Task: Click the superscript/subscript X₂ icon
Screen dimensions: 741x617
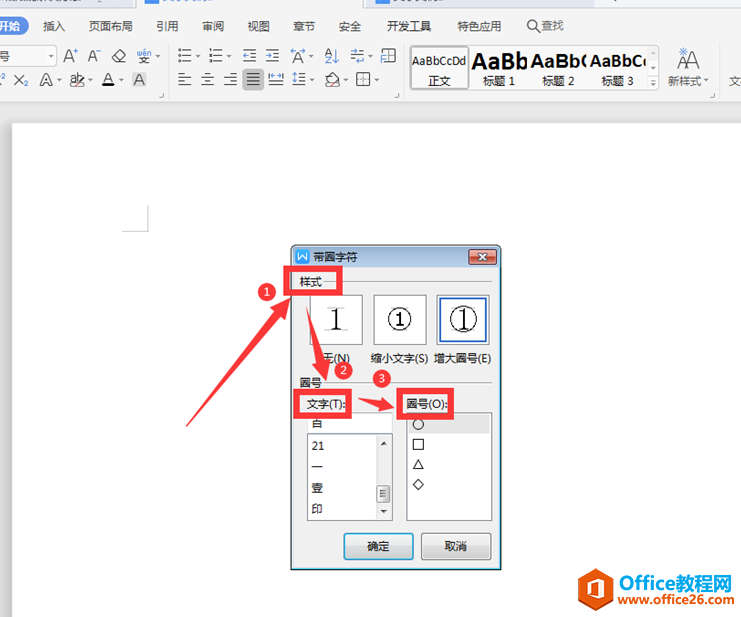Action: [x=21, y=79]
